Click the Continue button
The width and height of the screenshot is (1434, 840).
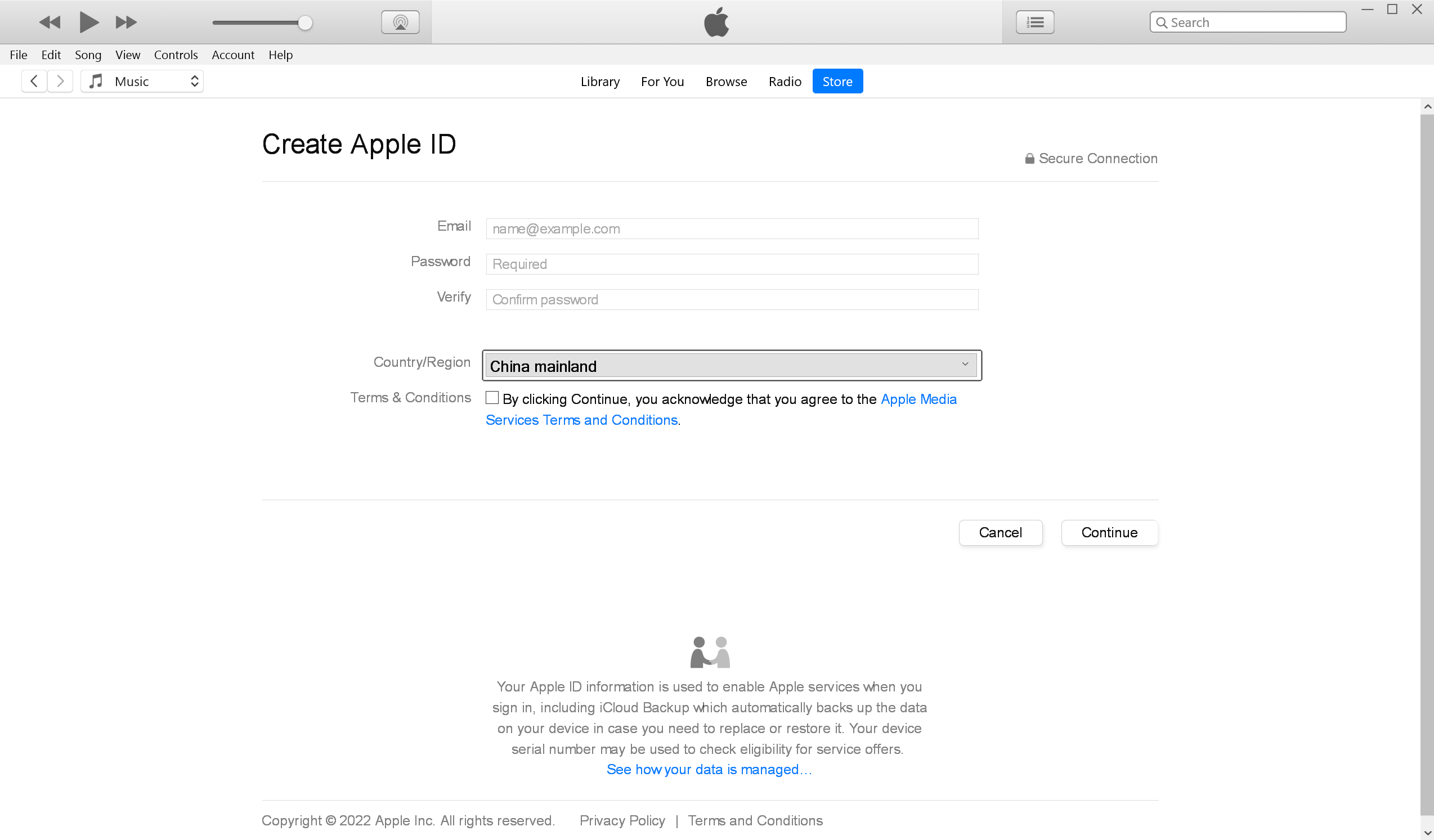pos(1109,532)
